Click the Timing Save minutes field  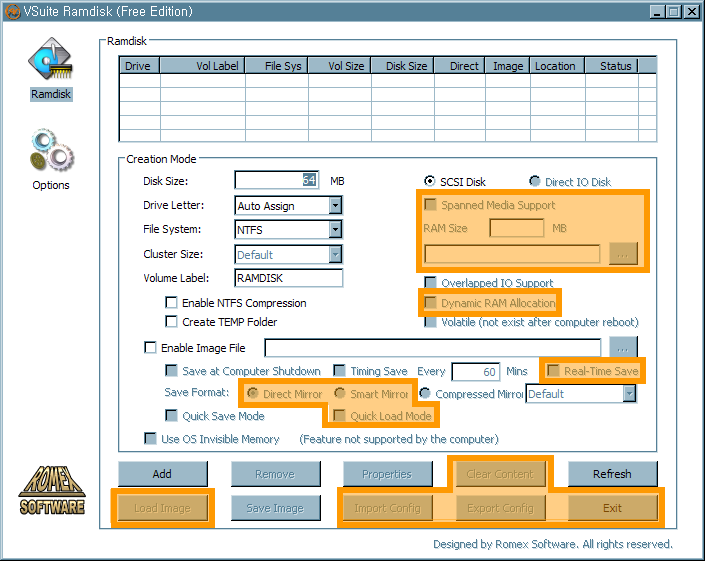(476, 371)
